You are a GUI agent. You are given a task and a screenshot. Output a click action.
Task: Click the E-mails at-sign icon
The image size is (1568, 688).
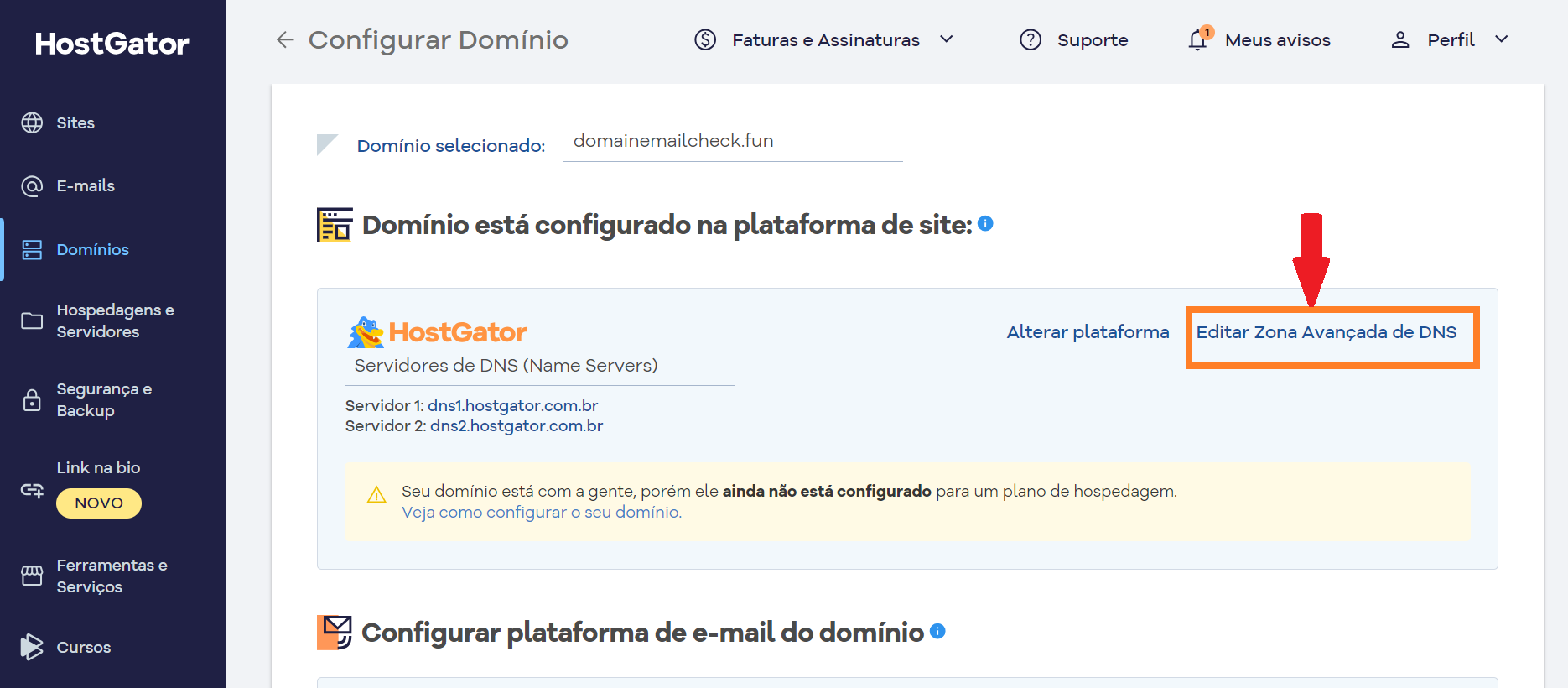point(32,186)
